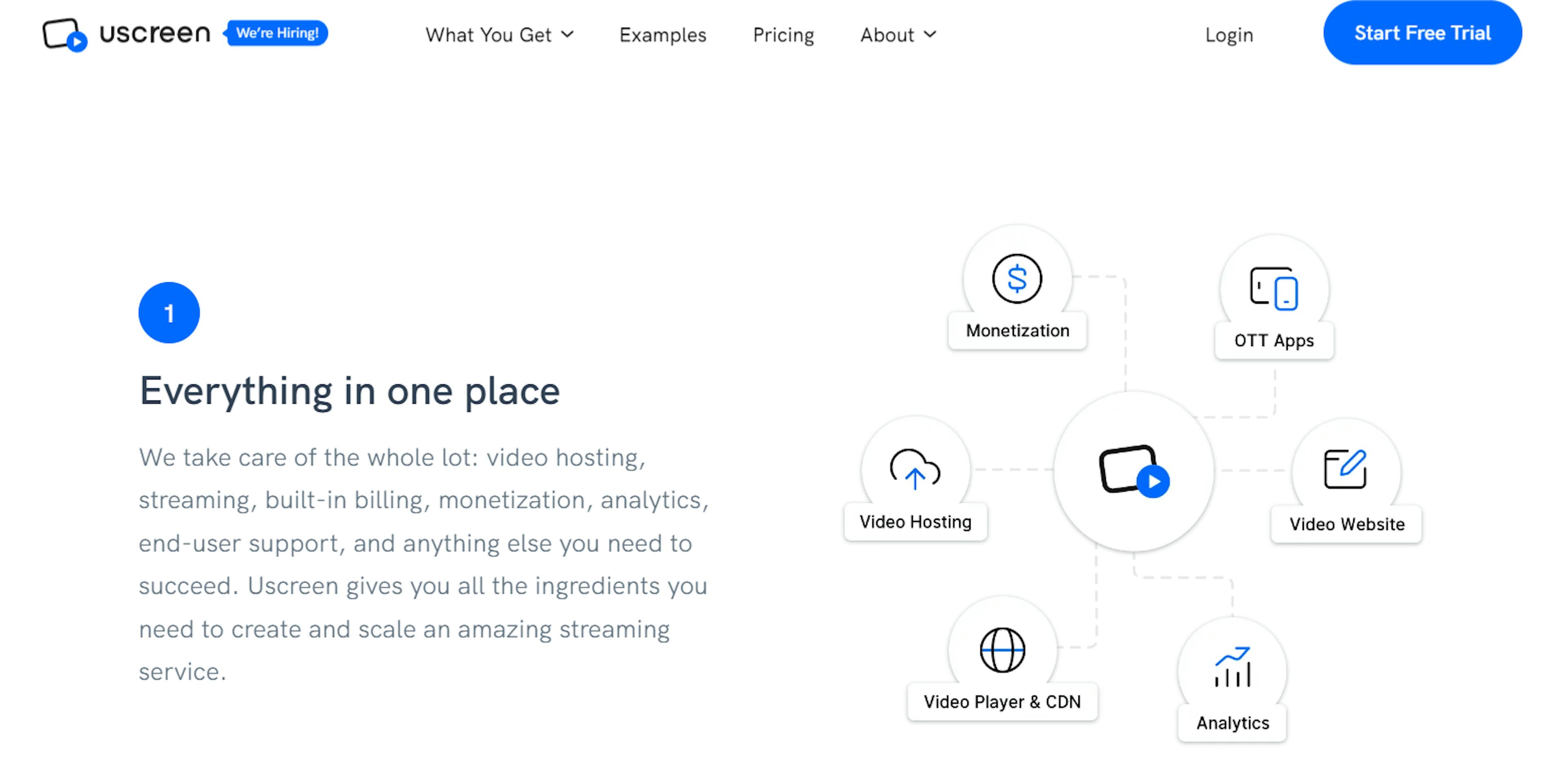Expand the What You Get dropdown menu
The image size is (1568, 782).
(497, 34)
